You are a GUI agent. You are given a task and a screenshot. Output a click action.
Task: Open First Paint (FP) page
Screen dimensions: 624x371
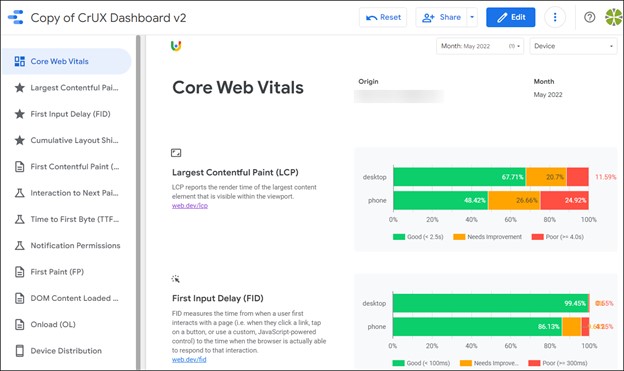click(67, 271)
